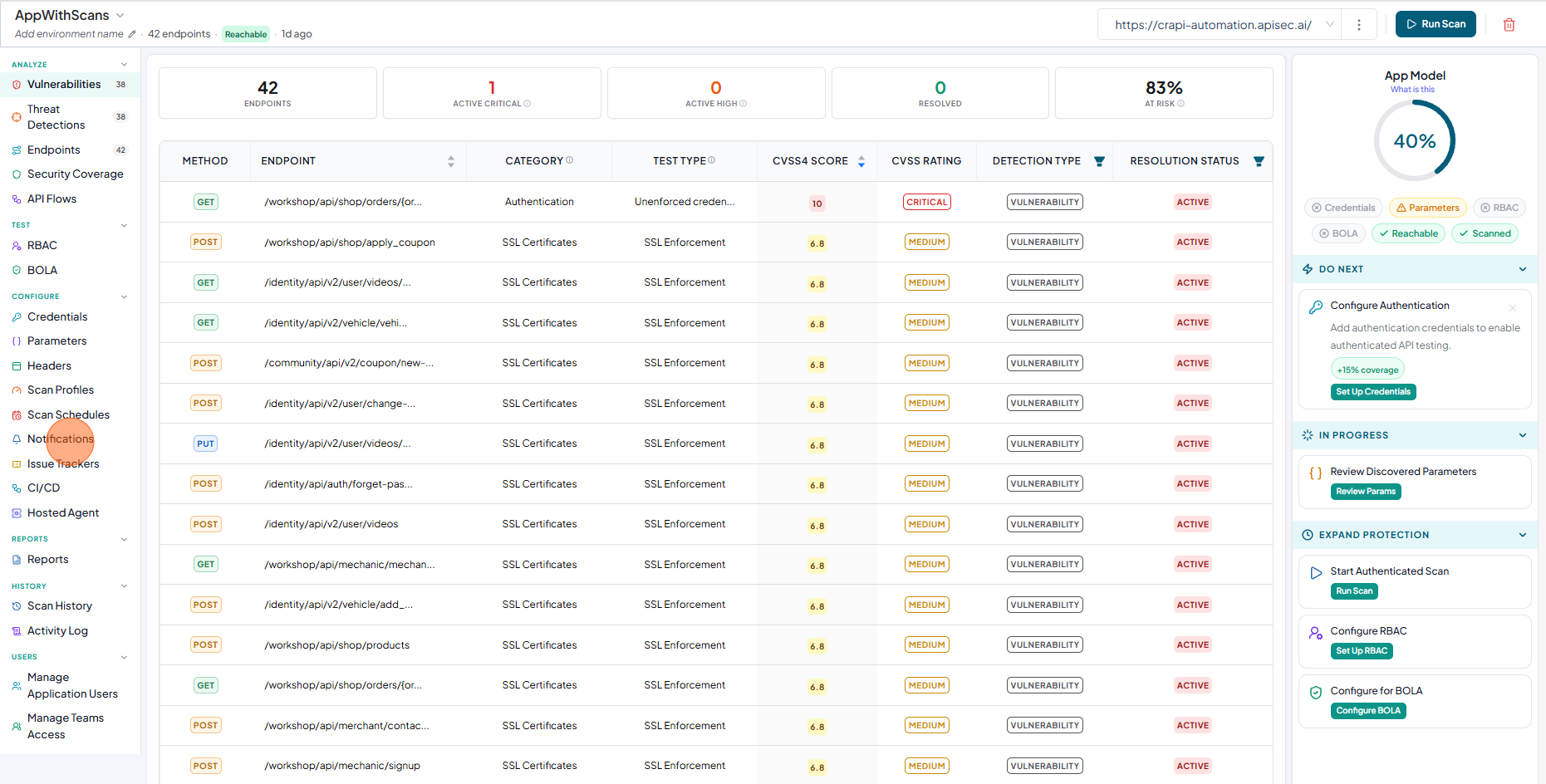The height and width of the screenshot is (784, 1546).
Task: Click user icon in Configure RBAC card
Action: coord(1316,633)
